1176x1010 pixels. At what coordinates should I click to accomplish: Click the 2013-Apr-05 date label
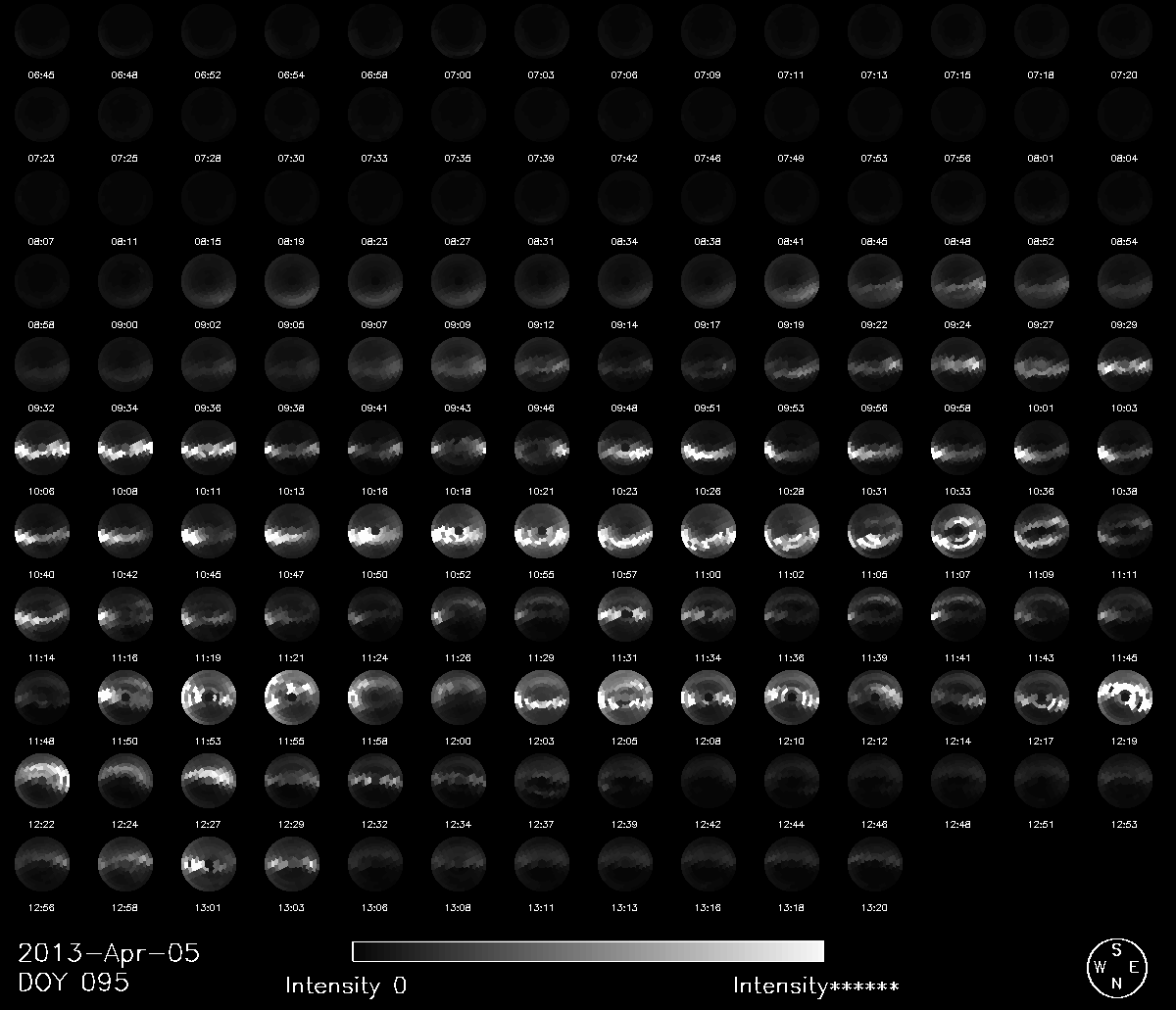[x=109, y=953]
